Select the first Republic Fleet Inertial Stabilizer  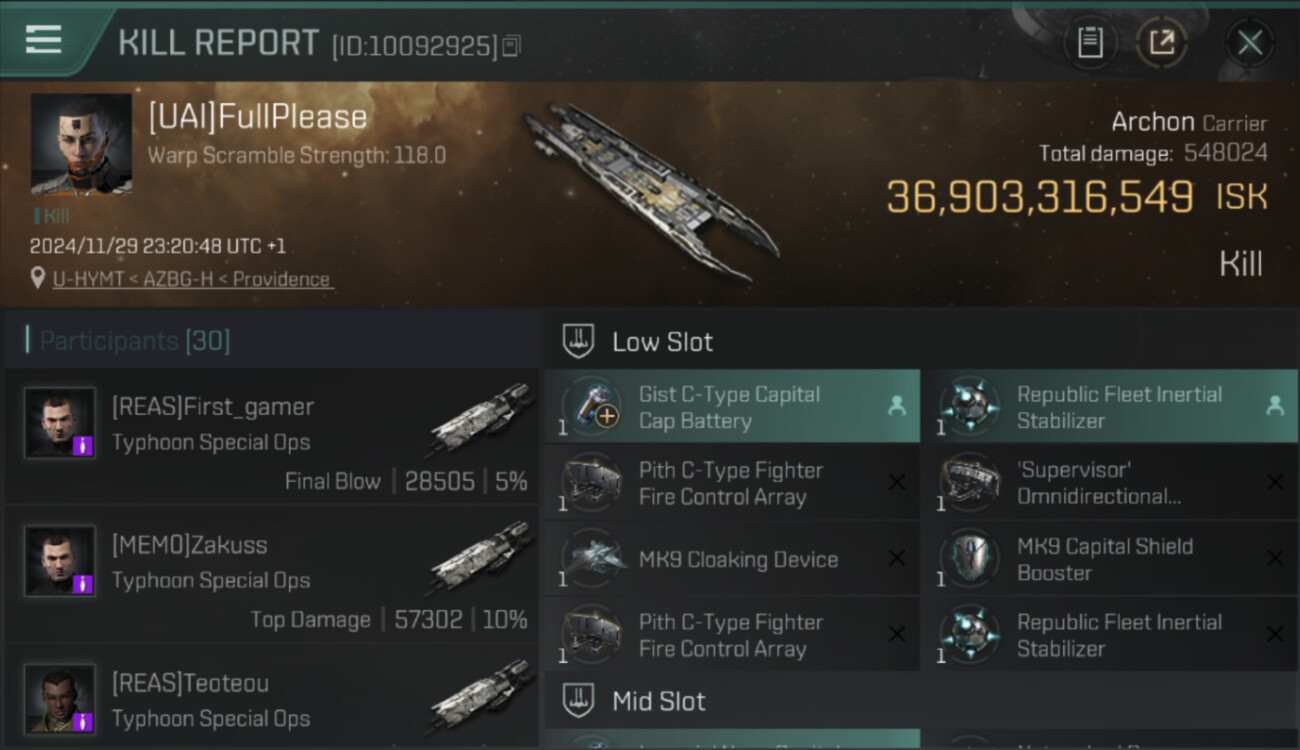(1109, 407)
